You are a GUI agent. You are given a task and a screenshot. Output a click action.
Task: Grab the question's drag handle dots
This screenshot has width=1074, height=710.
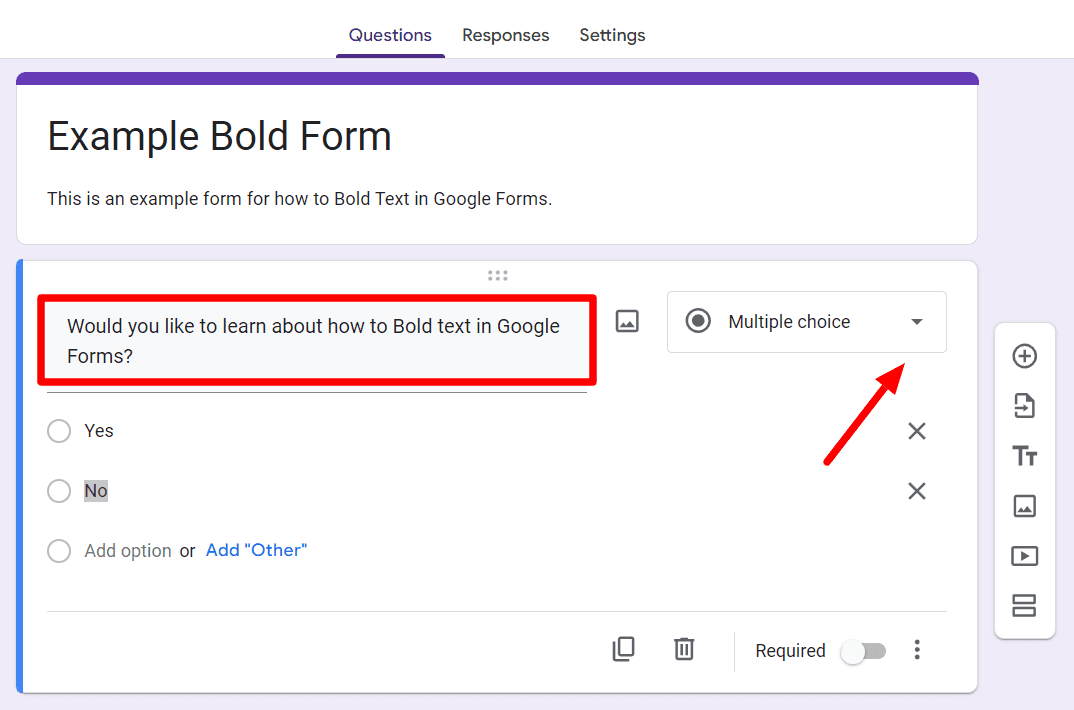point(498,275)
